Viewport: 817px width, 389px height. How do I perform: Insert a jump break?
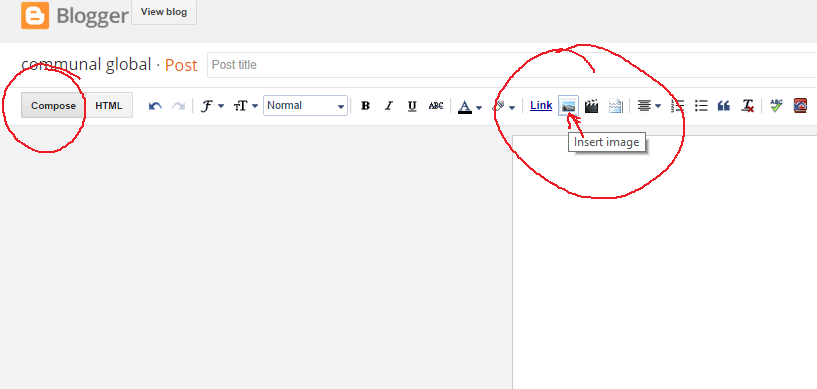pyautogui.click(x=615, y=106)
